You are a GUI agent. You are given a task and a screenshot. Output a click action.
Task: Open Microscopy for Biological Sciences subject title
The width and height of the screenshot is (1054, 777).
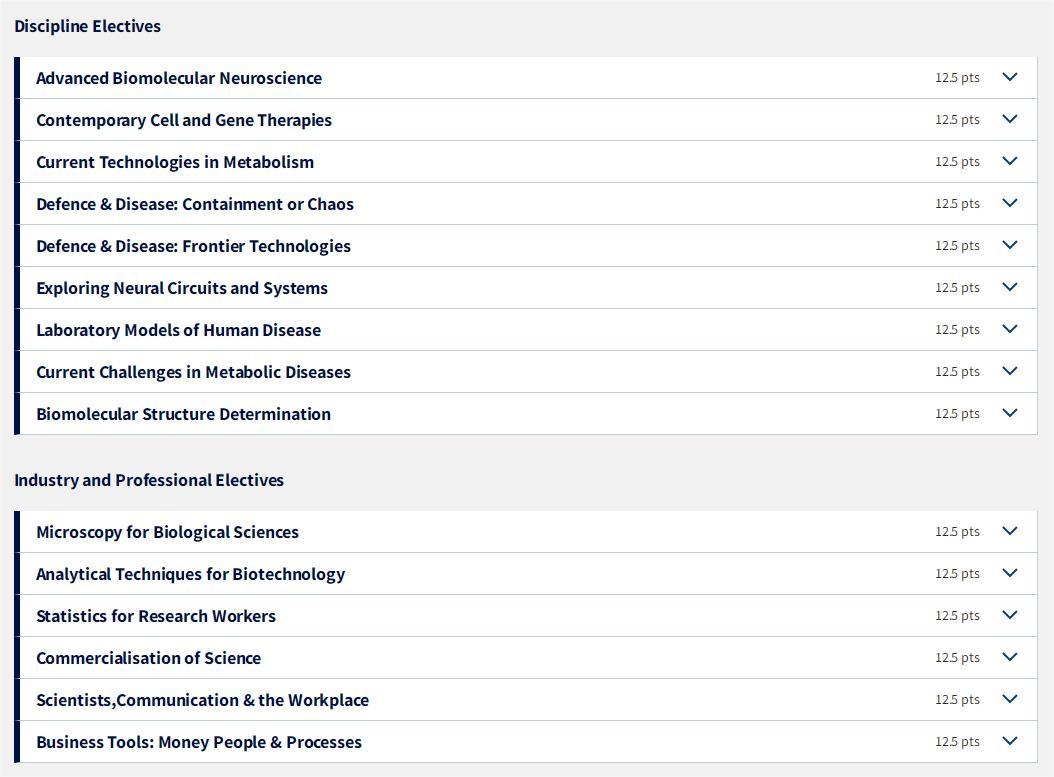[x=167, y=532]
